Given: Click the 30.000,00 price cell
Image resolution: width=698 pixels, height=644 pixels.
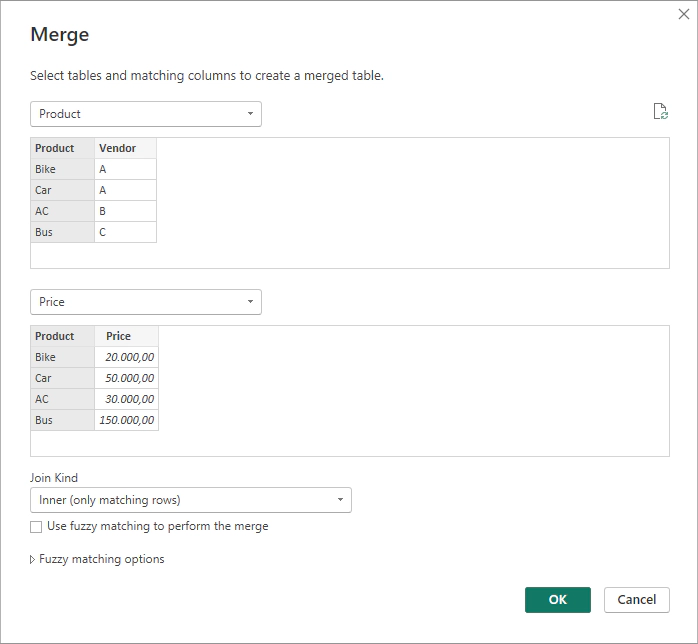Looking at the screenshot, I should [x=126, y=399].
